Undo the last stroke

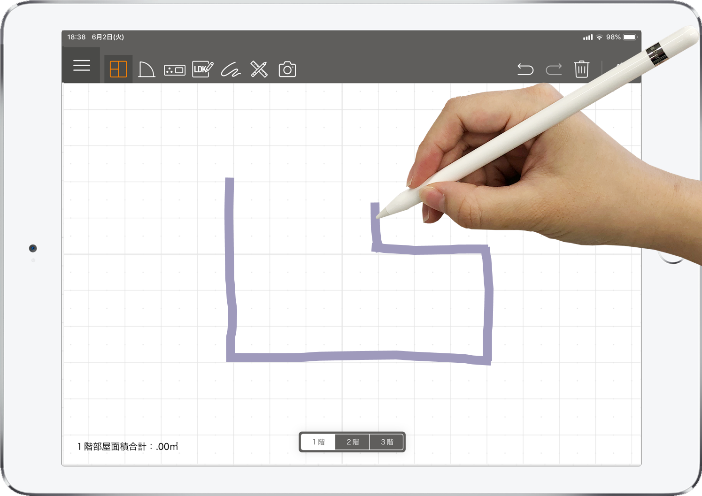pos(525,69)
